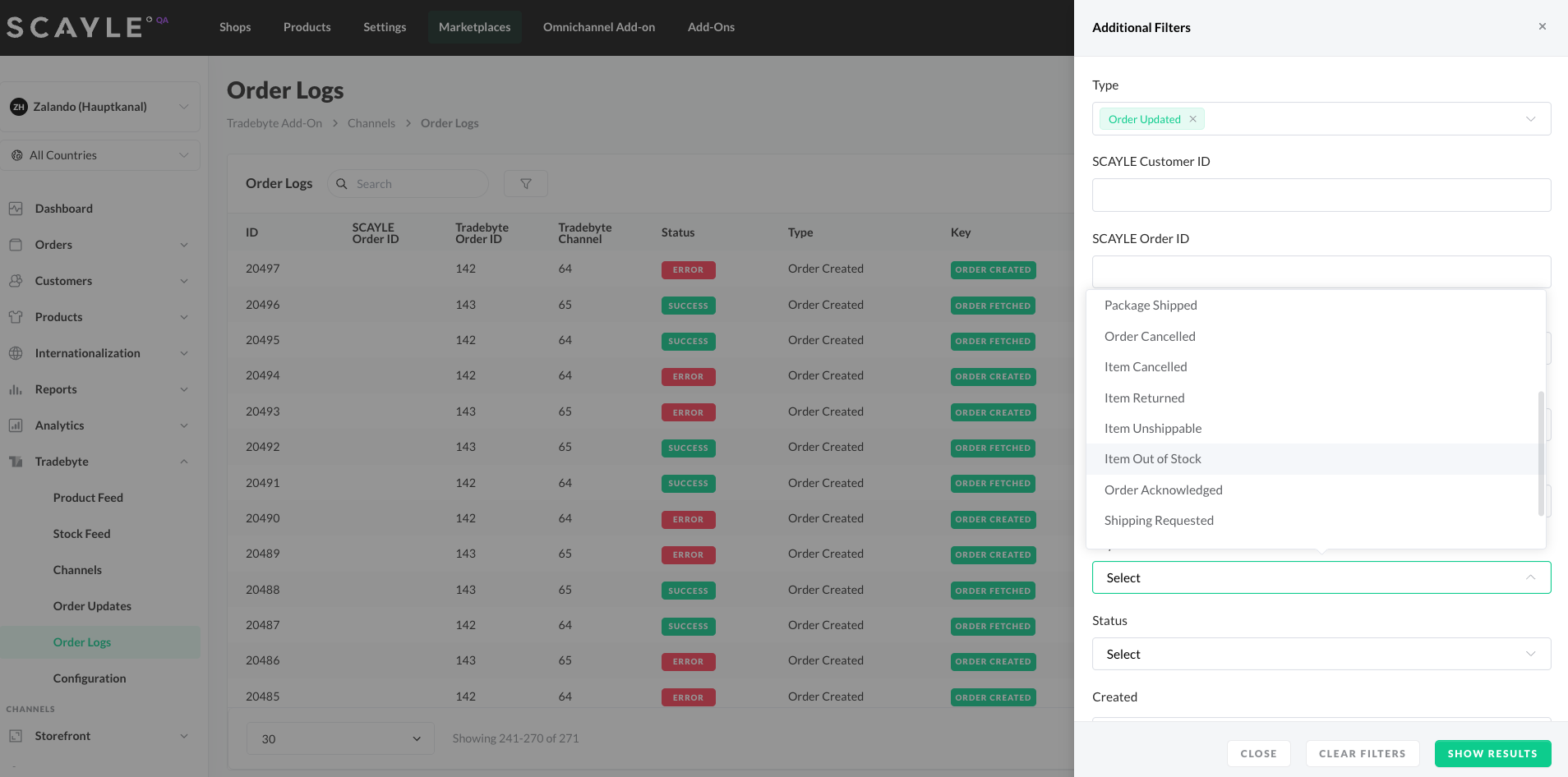Click the Clear Filters button
This screenshot has width=1568, height=777.
1362,753
